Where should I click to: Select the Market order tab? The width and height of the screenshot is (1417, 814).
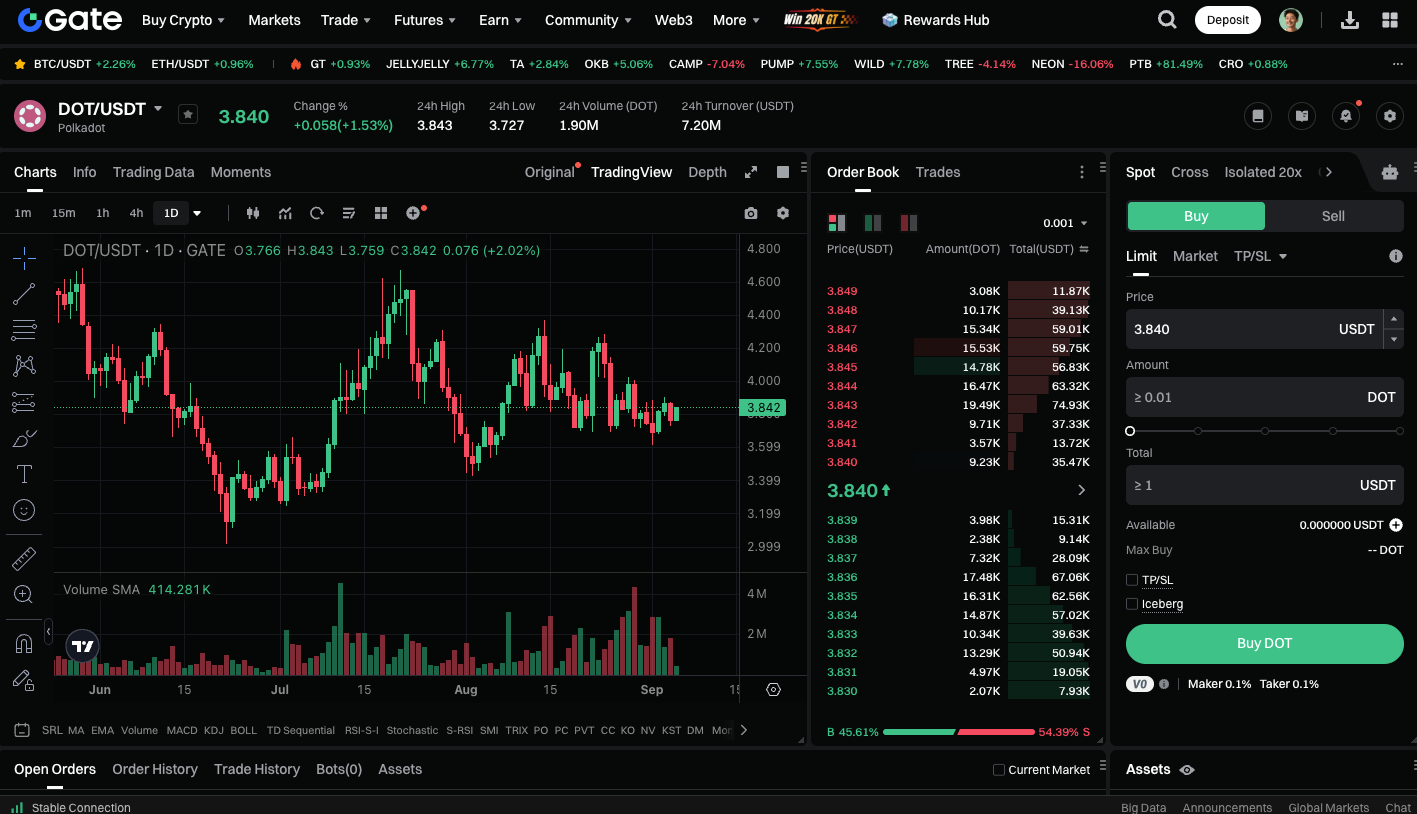(x=1195, y=256)
